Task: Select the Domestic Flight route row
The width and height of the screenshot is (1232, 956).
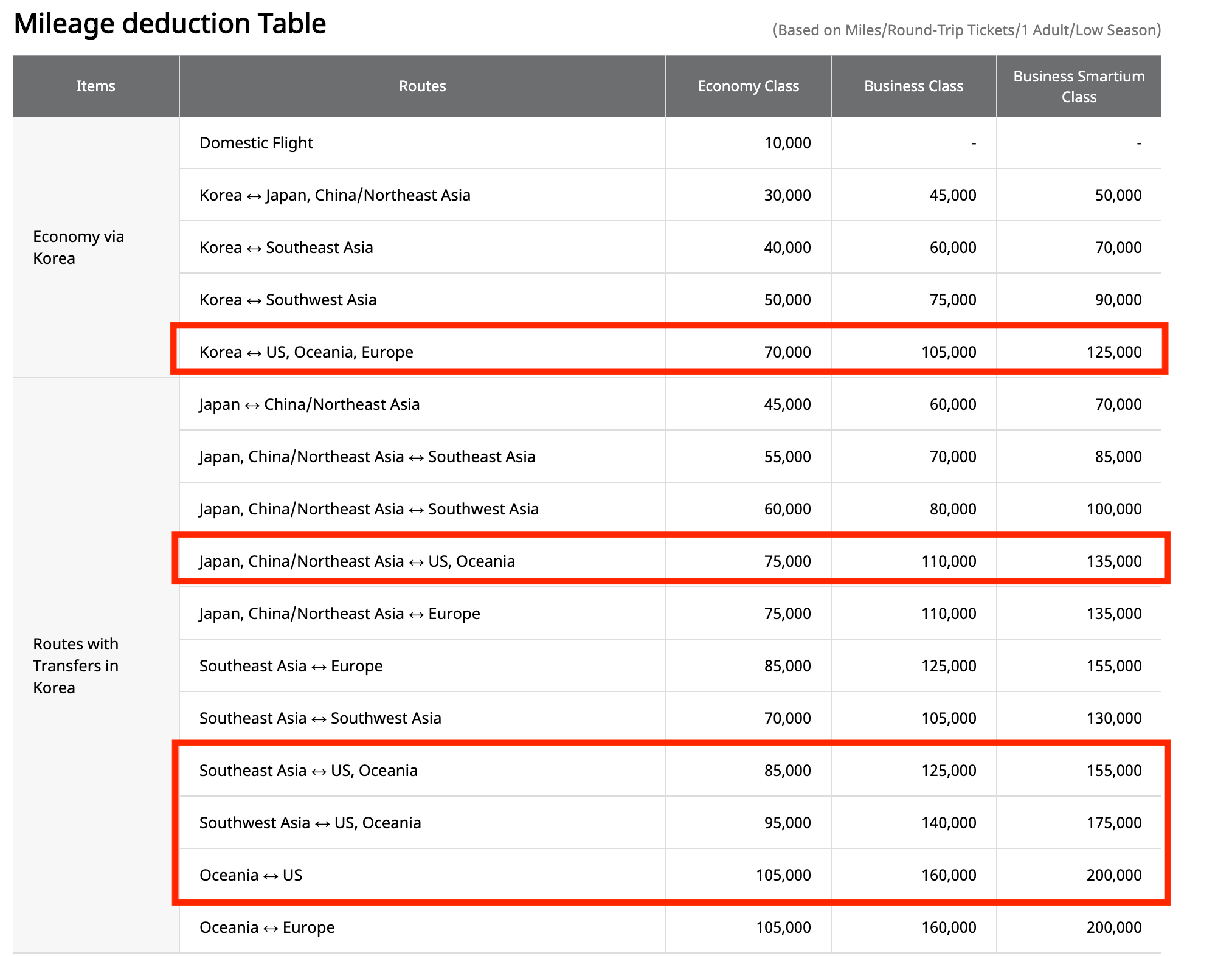Action: [x=256, y=143]
